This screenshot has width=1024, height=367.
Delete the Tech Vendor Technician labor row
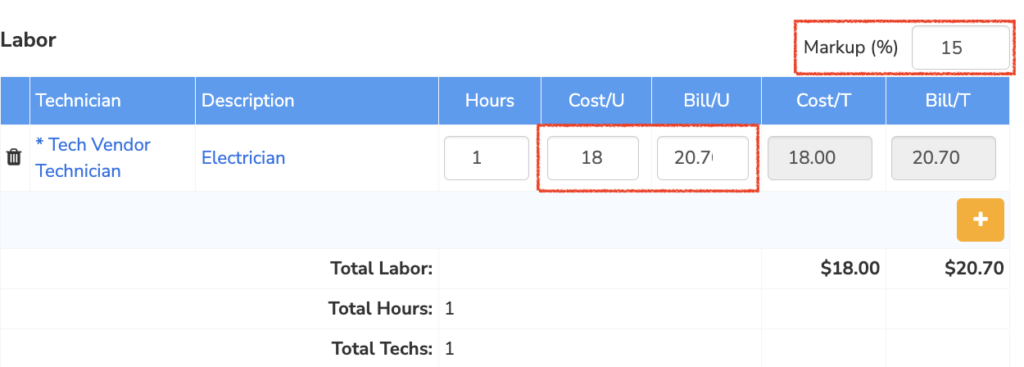[14, 157]
